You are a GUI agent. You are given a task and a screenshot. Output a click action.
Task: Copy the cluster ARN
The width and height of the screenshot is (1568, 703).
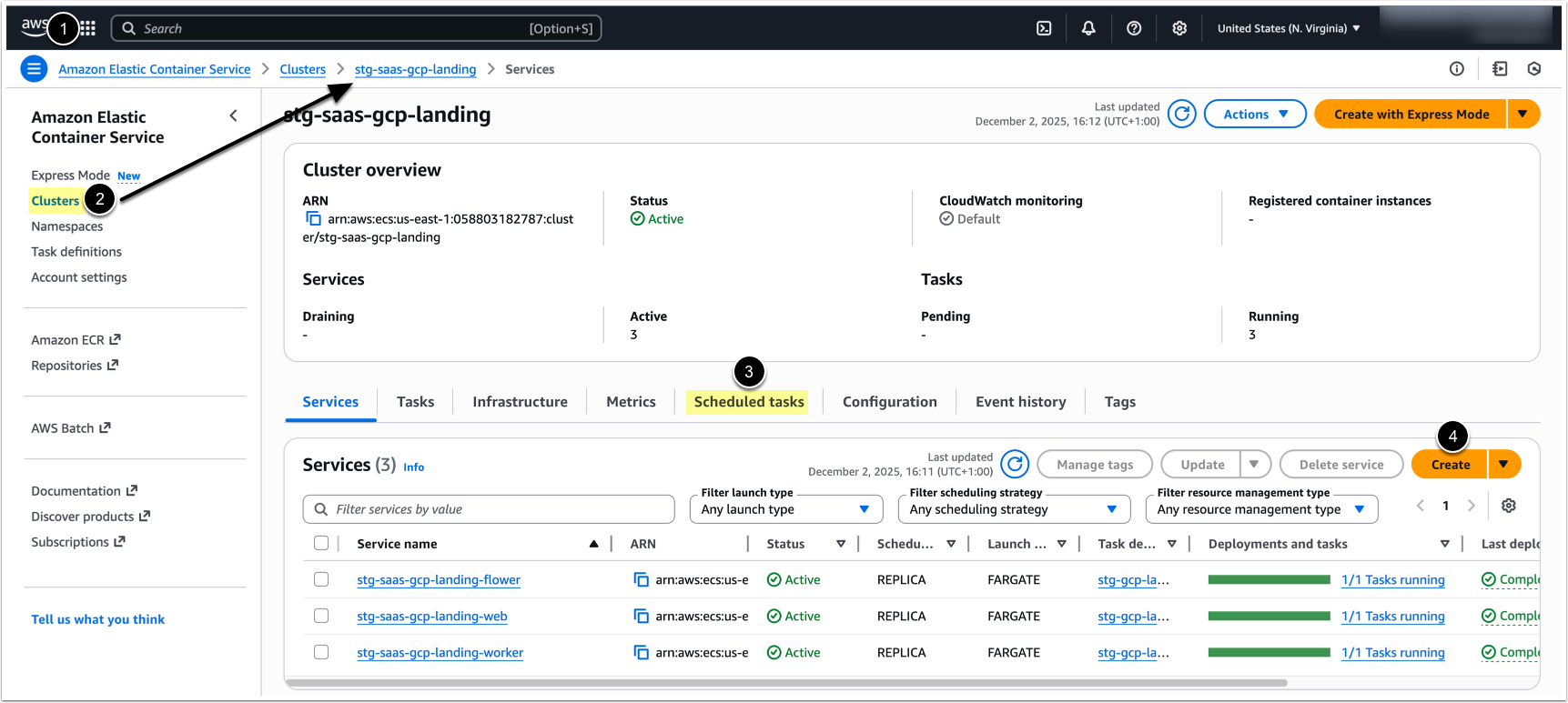[313, 219]
